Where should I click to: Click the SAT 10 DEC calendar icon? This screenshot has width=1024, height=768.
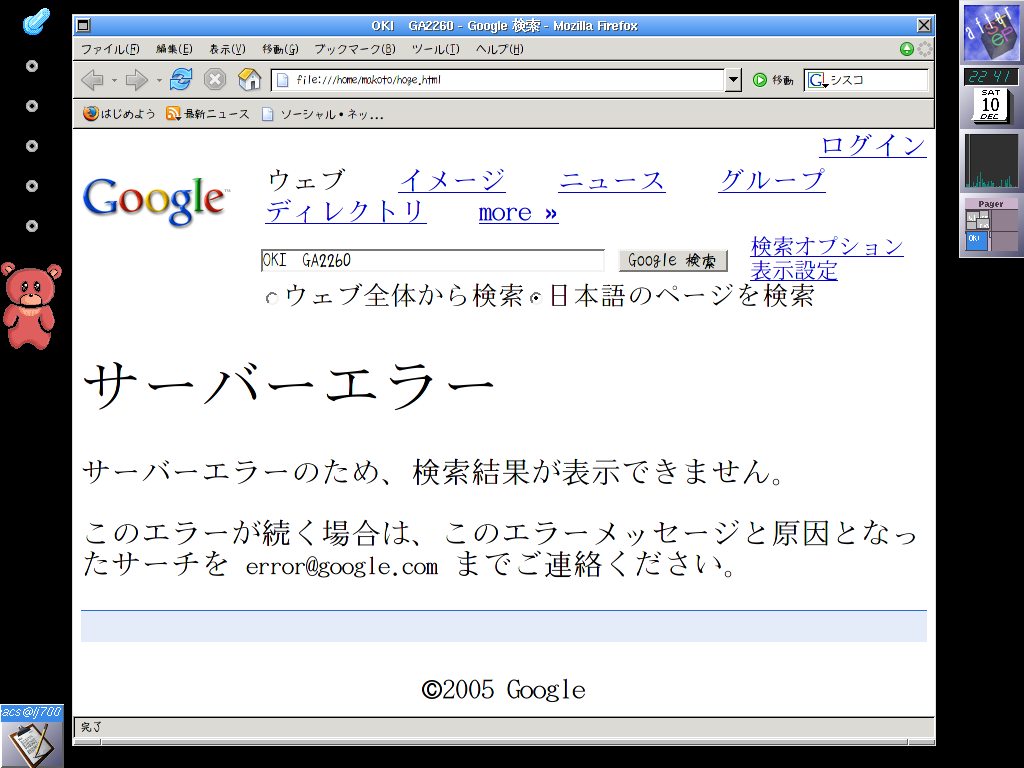[x=991, y=105]
